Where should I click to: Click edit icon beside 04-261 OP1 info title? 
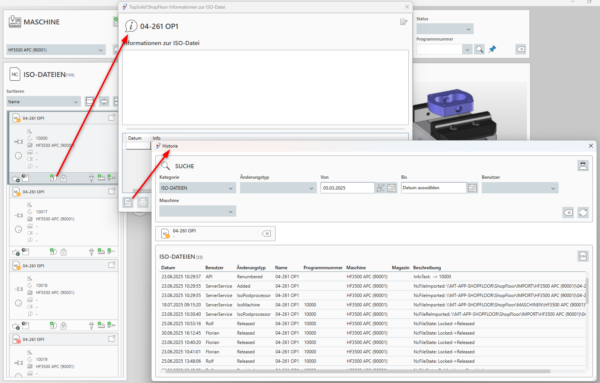403,22
